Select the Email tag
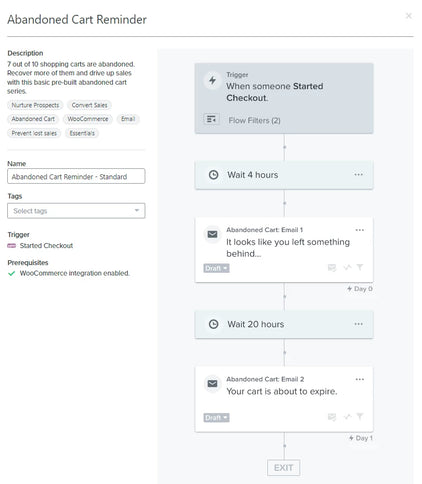The width and height of the screenshot is (422, 484). pos(128,119)
